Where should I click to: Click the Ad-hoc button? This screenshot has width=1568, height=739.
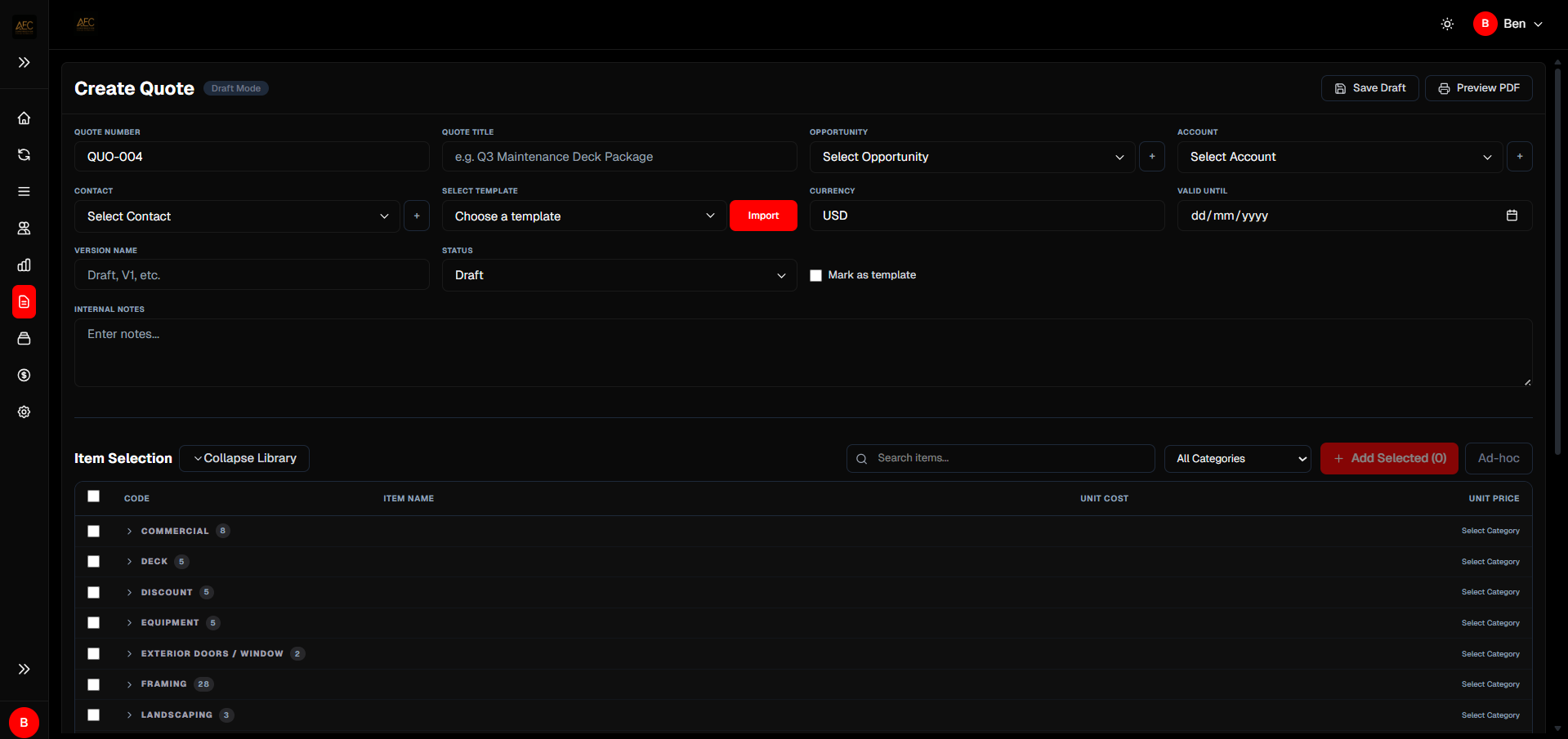1499,459
